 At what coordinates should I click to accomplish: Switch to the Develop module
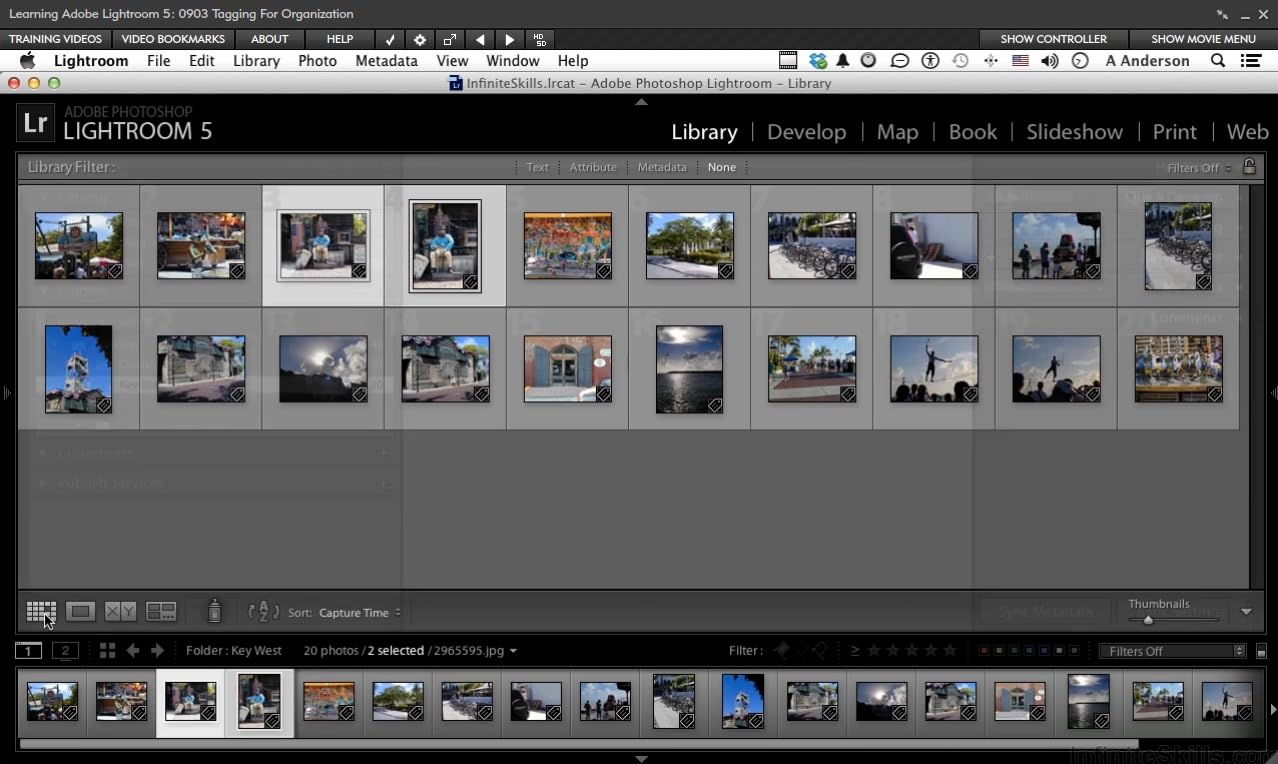coord(806,132)
